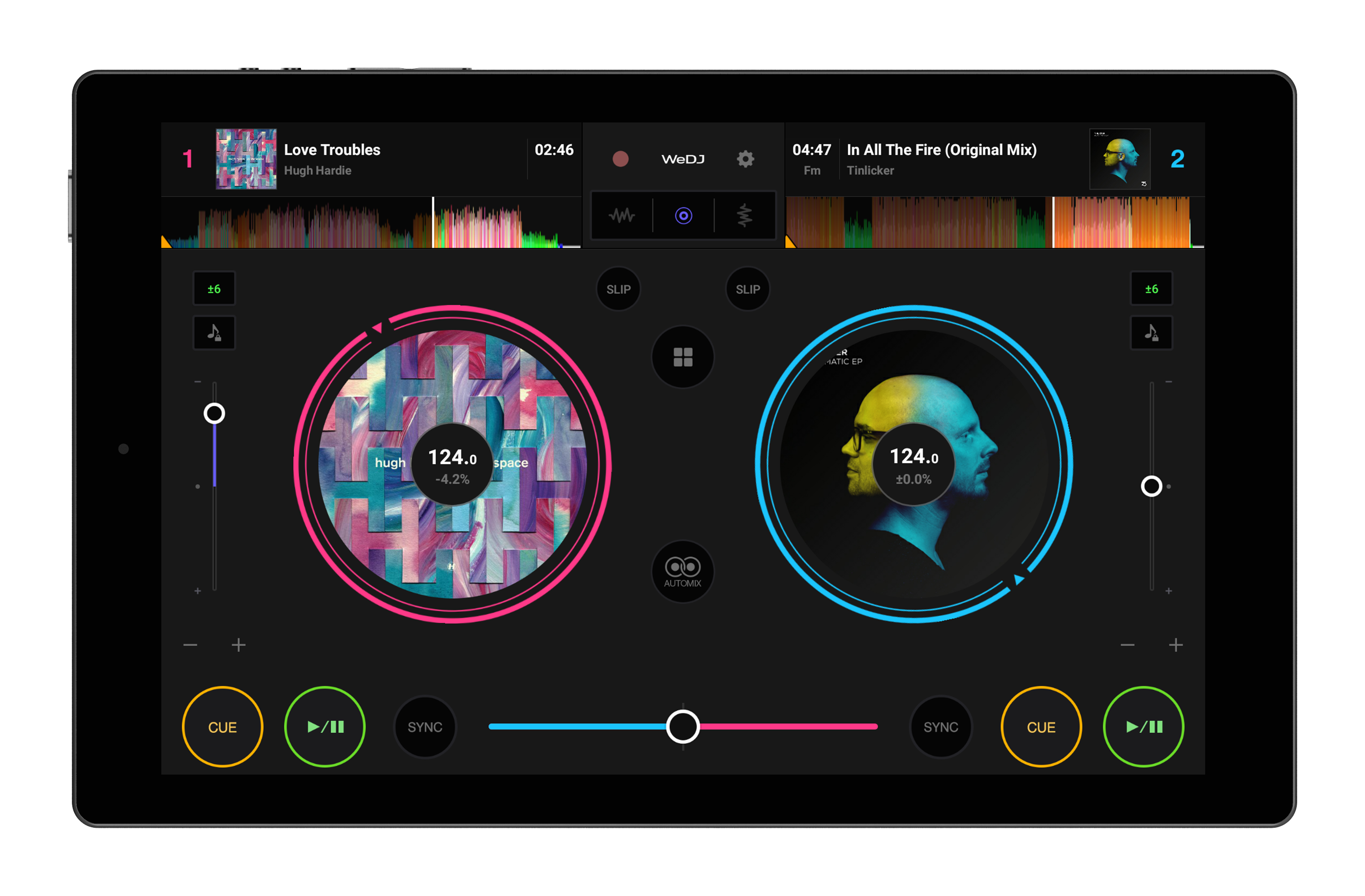Hit the deck 1 CUE button

click(223, 727)
